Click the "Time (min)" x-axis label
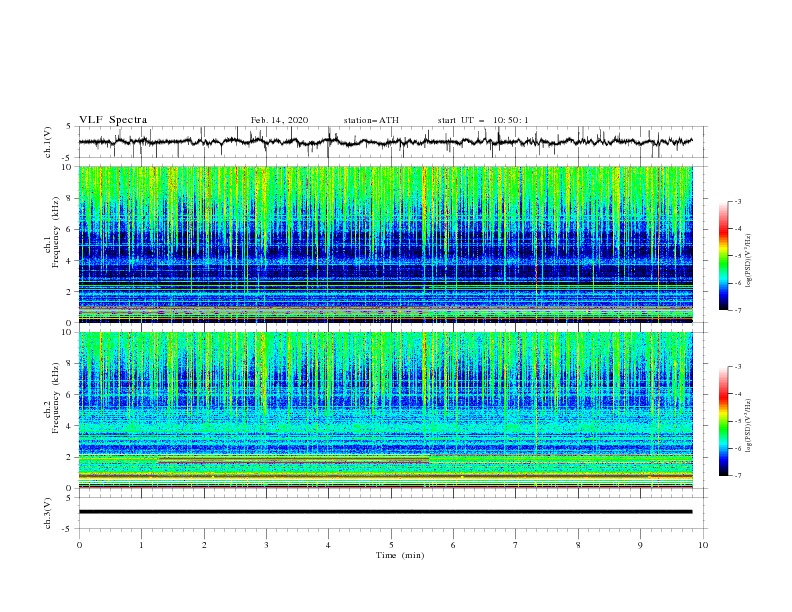The height and width of the screenshot is (612, 792). coord(400,555)
